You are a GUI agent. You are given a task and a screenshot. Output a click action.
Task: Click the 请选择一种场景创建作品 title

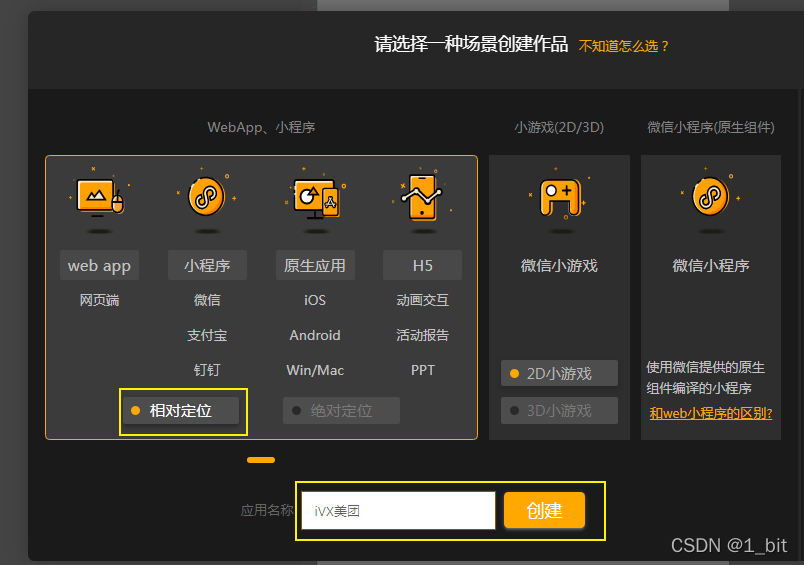471,45
